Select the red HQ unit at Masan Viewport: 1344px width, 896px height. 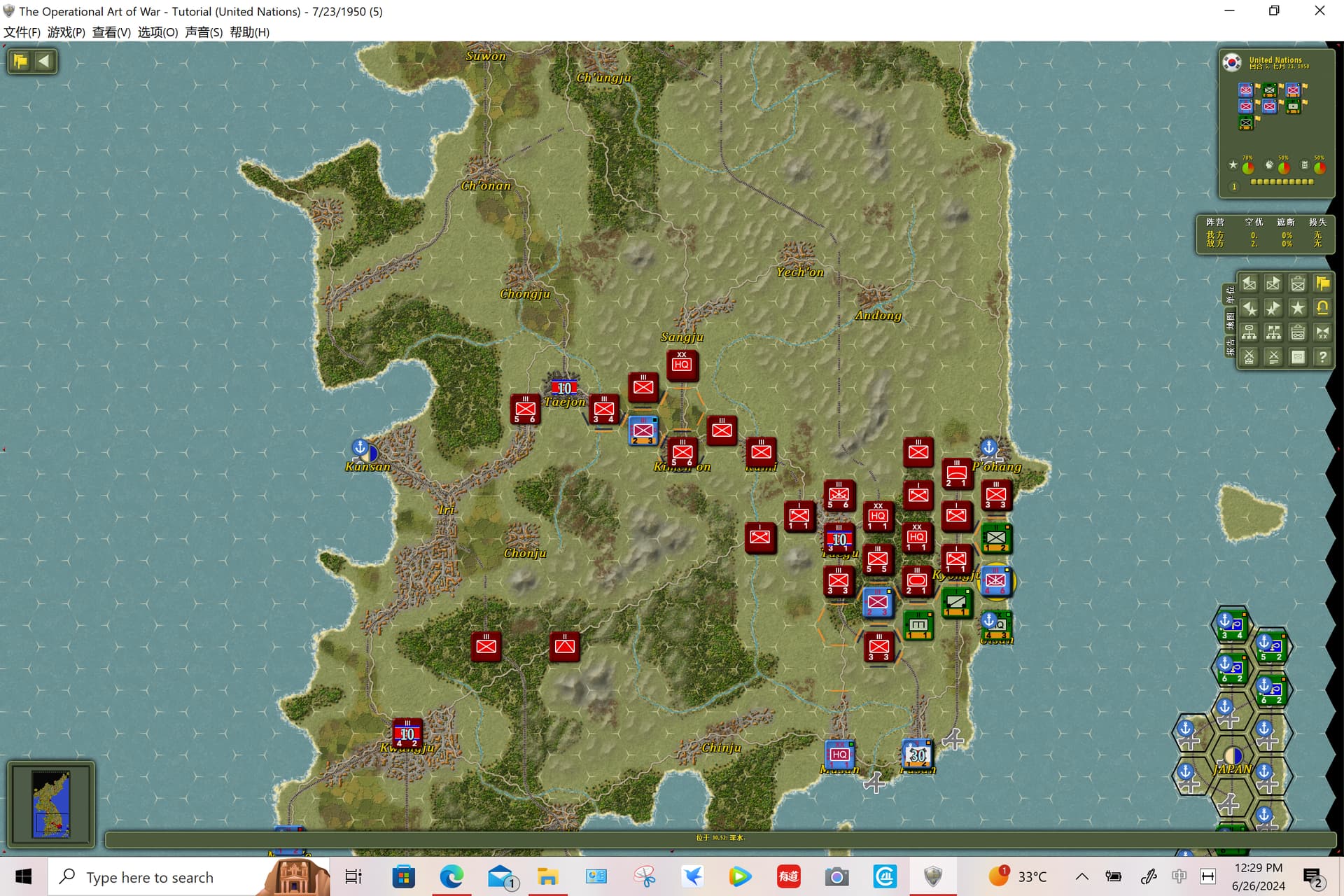[839, 755]
